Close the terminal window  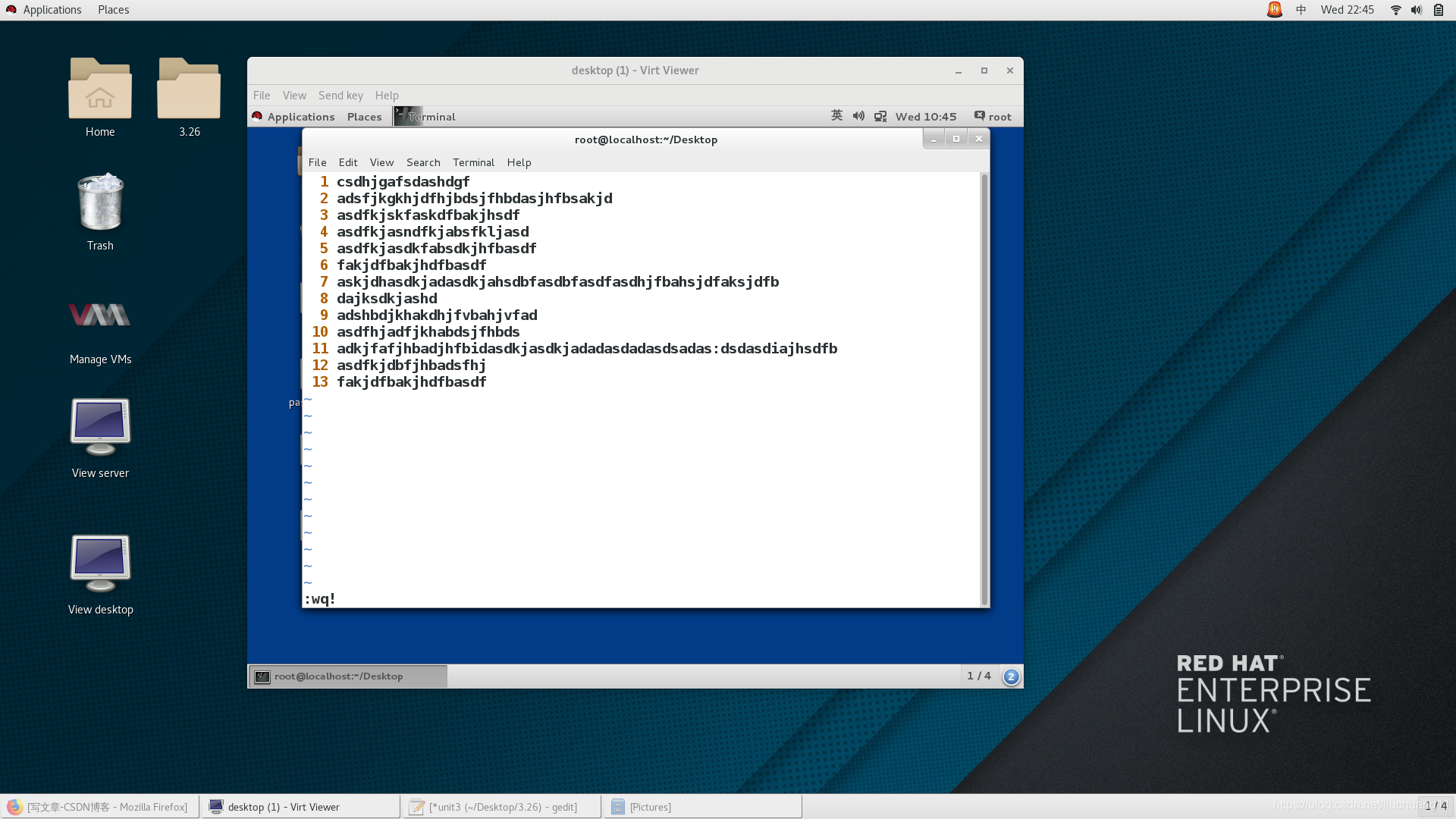979,139
